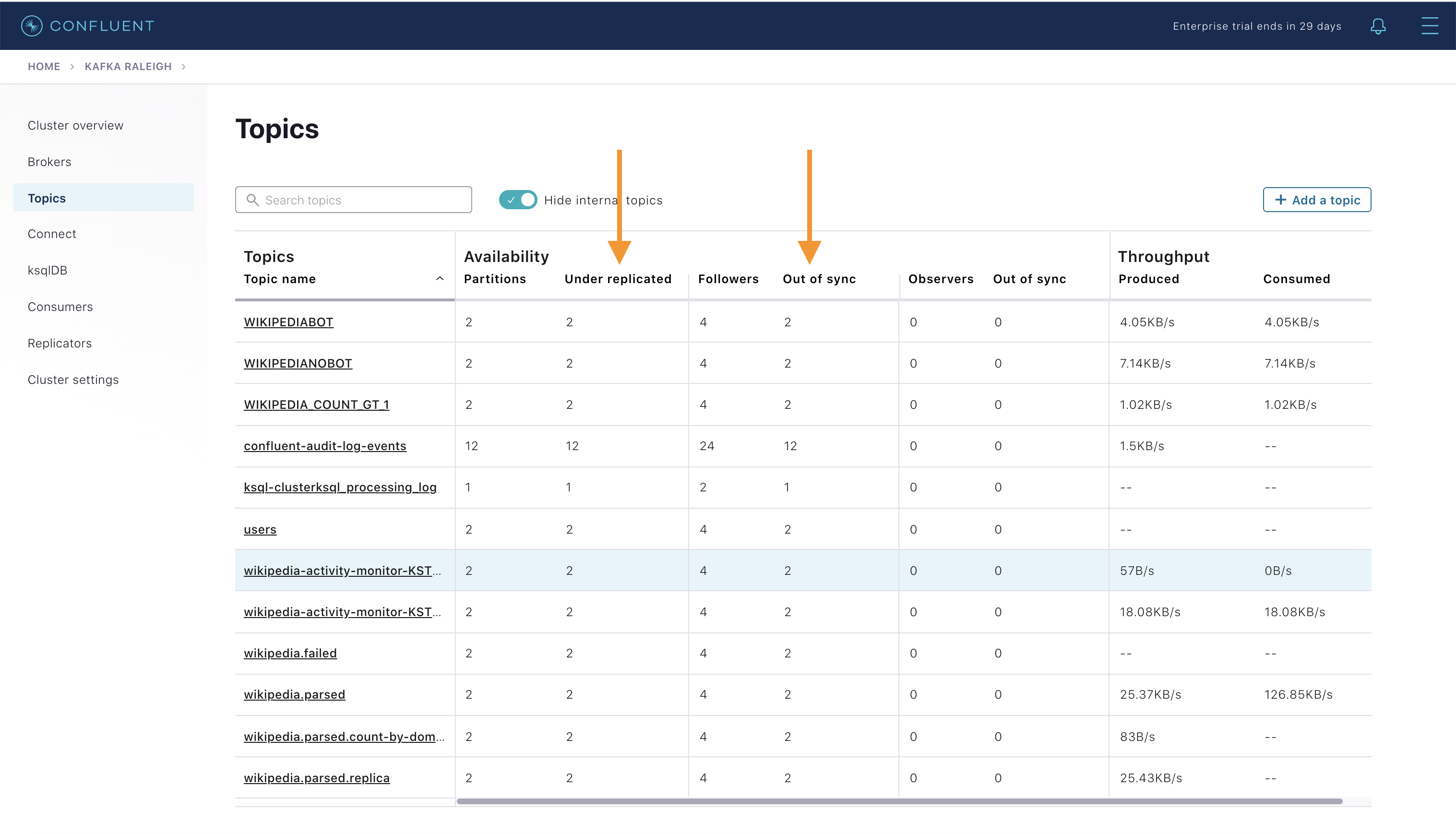This screenshot has width=1456, height=834.
Task: Click Enterprise trial ends in 29 days
Action: tap(1257, 26)
